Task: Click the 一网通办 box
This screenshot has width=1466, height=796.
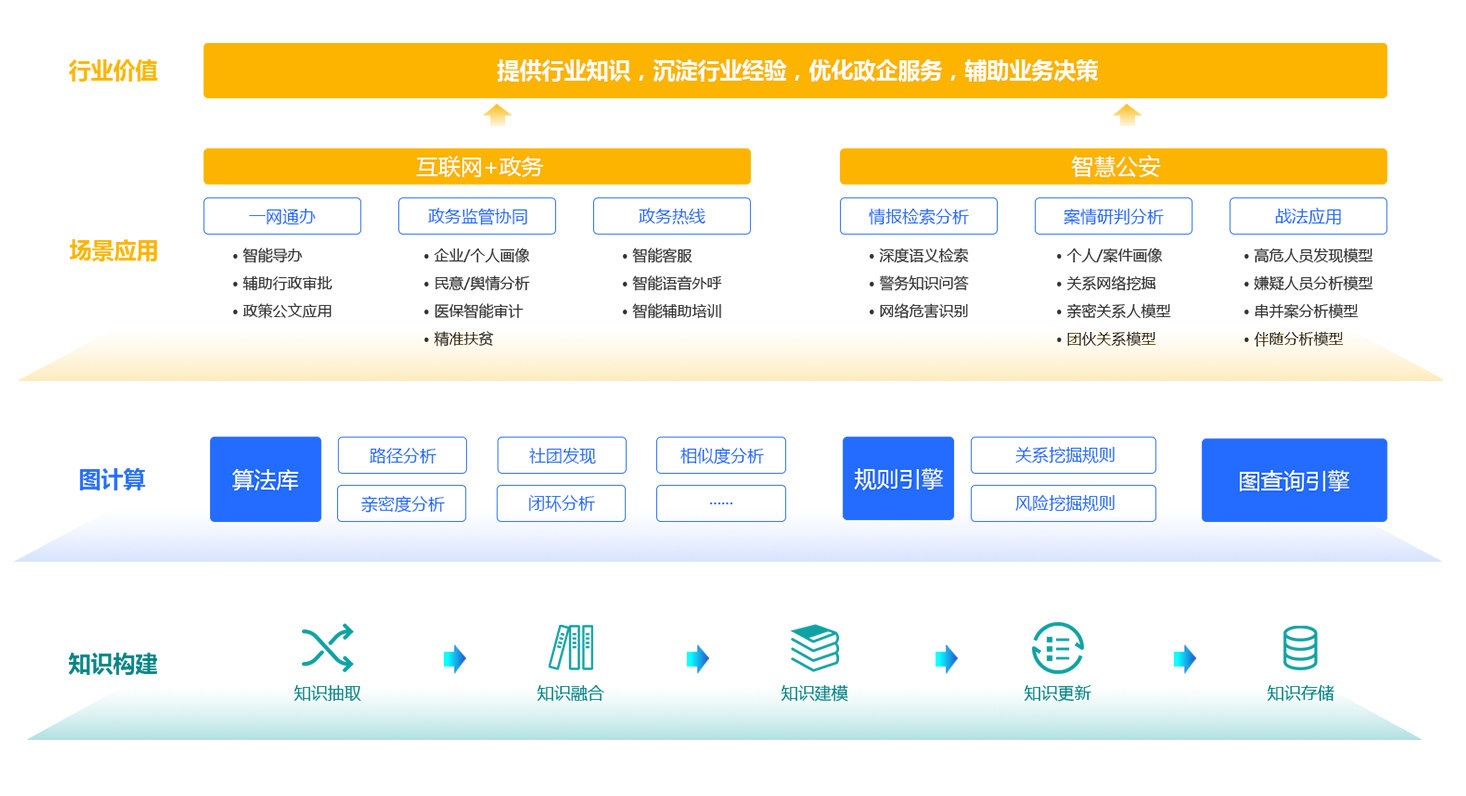Action: tap(282, 216)
